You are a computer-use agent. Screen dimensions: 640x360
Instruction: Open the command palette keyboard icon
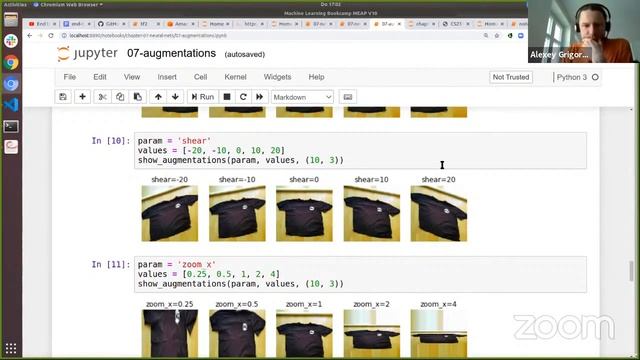(x=348, y=97)
